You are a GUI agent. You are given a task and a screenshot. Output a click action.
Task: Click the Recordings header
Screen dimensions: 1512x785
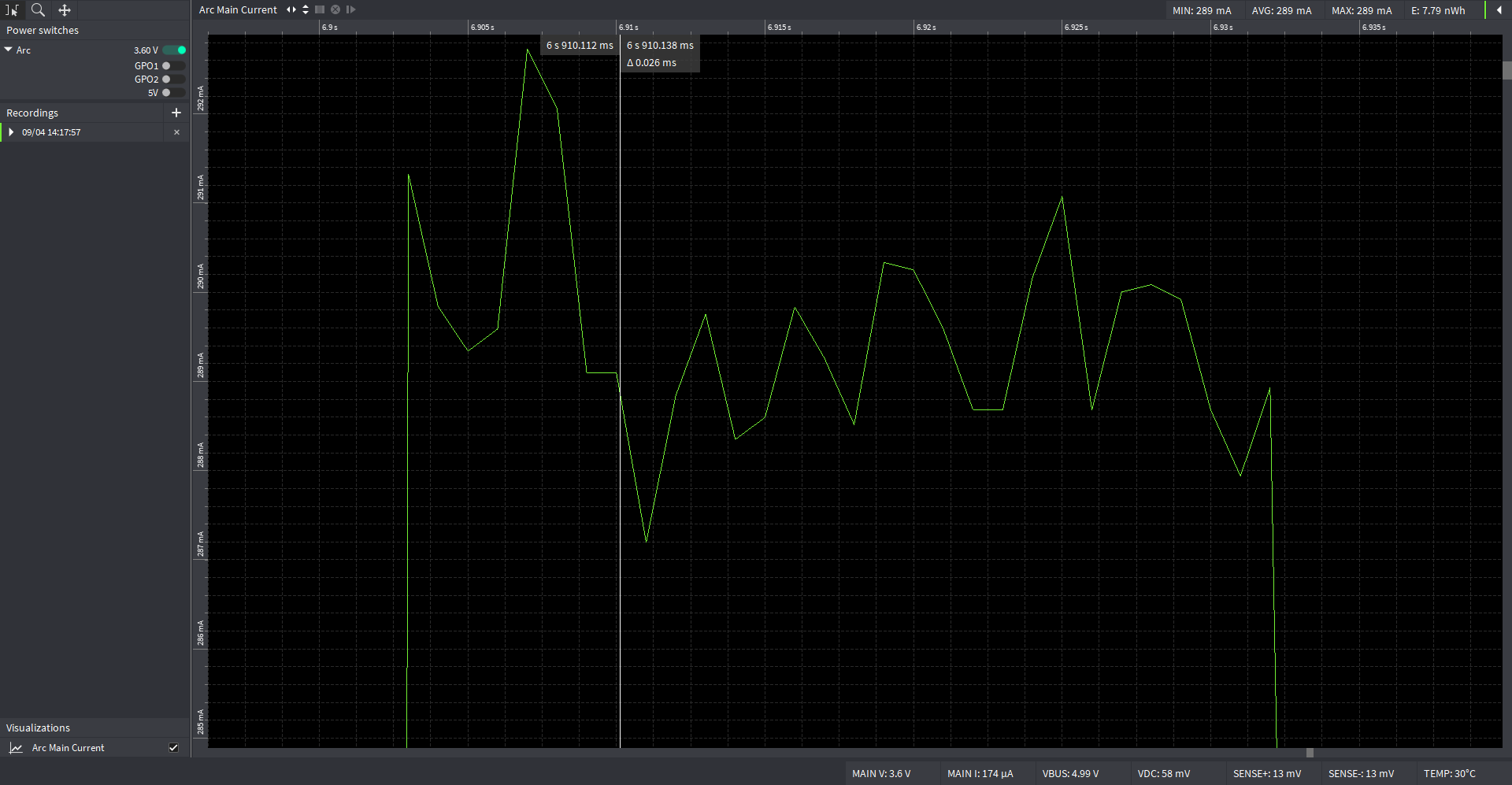click(x=32, y=113)
